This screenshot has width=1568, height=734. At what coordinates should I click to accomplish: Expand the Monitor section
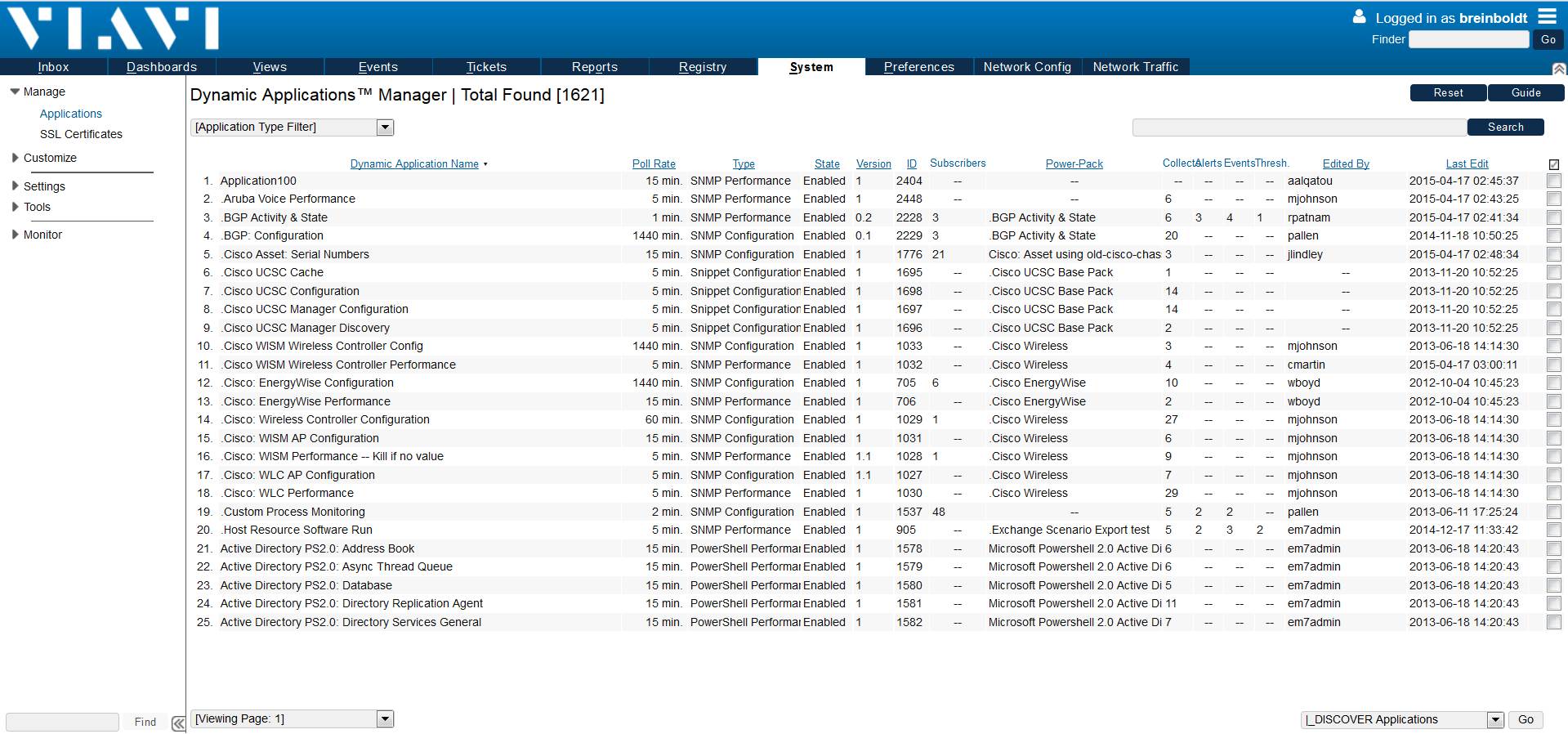(15, 235)
